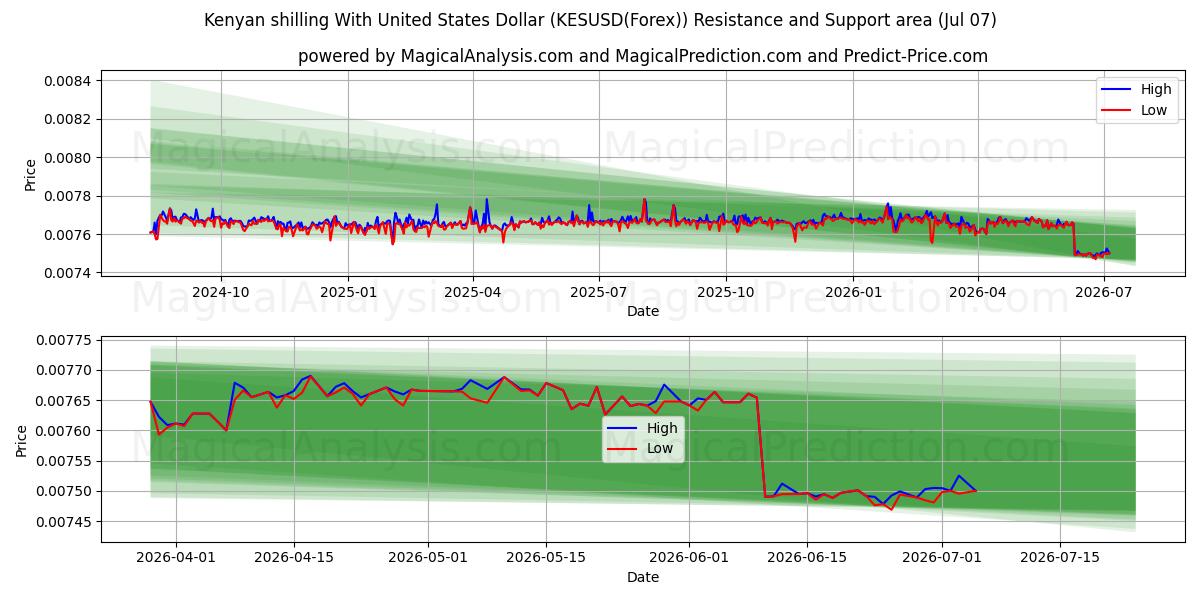Screen dimensions: 1200x600
Task: Click the top chart 'Date' axis label
Action: (x=643, y=311)
